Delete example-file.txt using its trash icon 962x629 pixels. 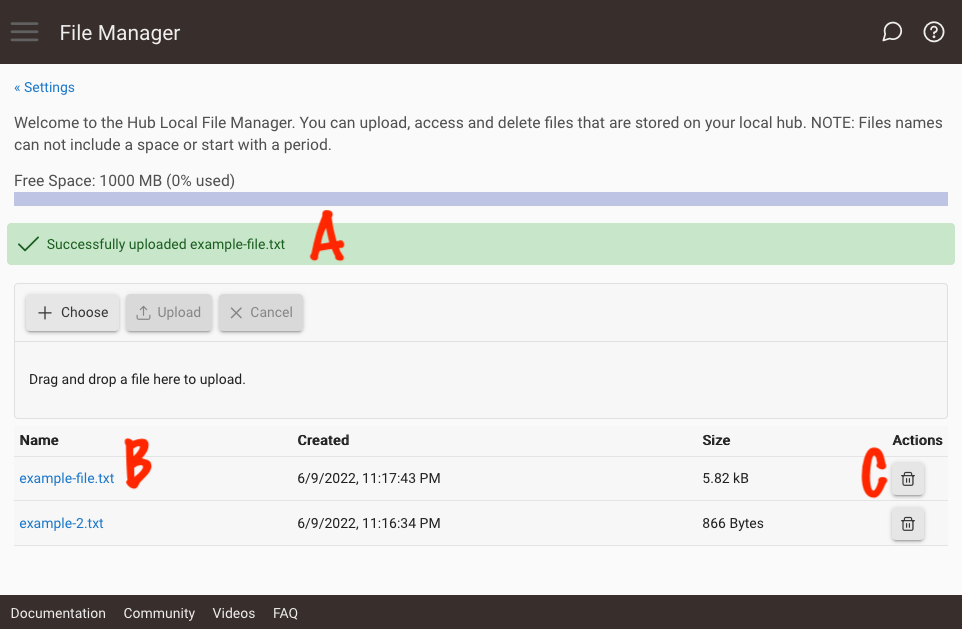(x=907, y=479)
